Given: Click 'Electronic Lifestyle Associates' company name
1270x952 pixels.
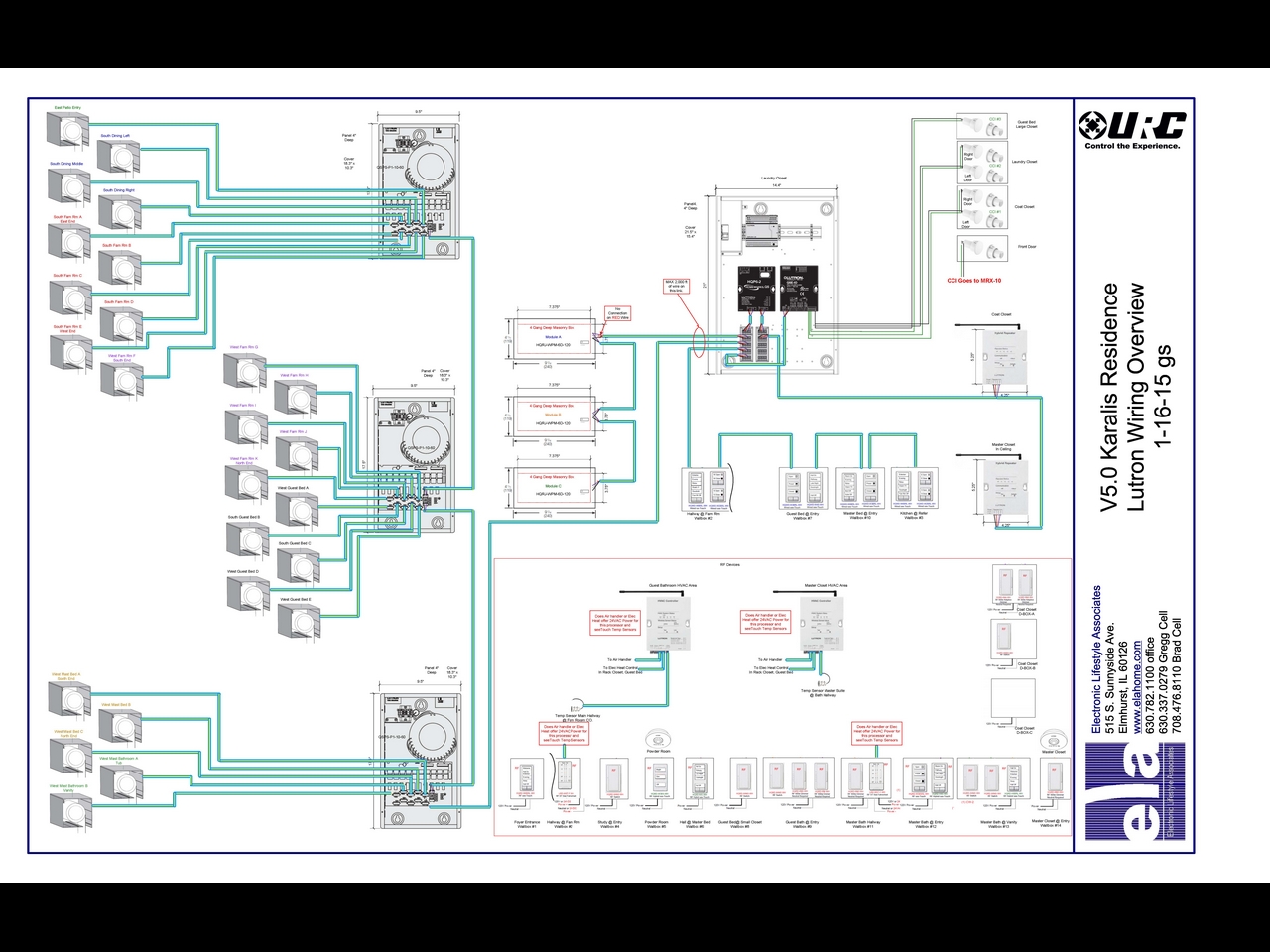Looking at the screenshot, I should pos(1096,660).
